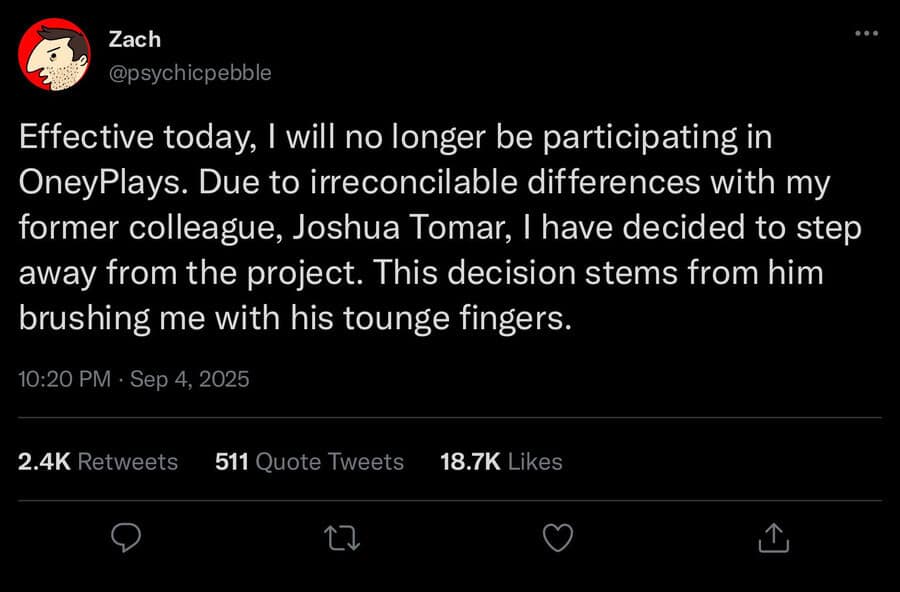
Task: Like the tweet with the heart icon
Action: click(x=558, y=538)
